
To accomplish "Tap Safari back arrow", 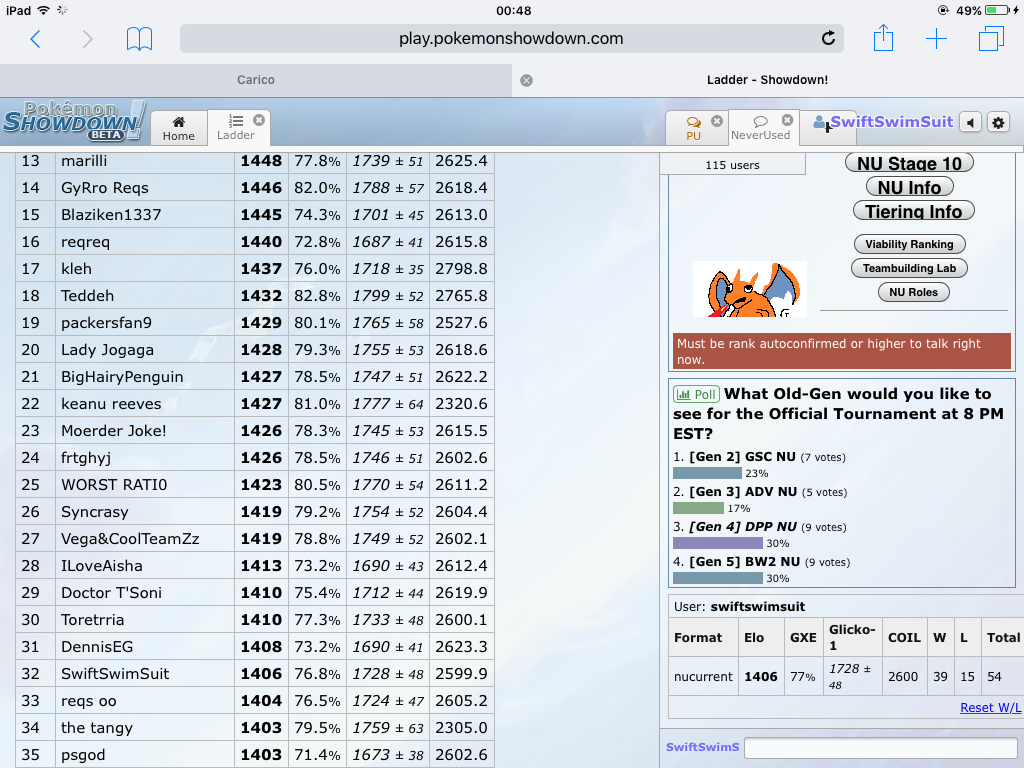I will click(36, 39).
